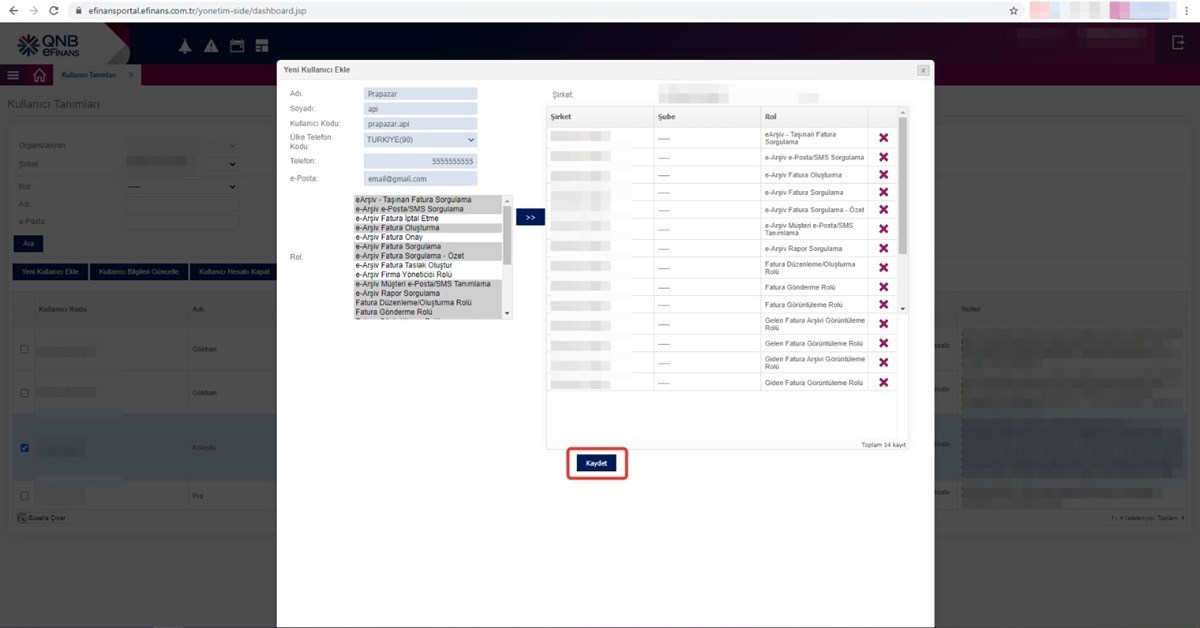1200x628 pixels.
Task: Click the Yeni Kullanıcı Ekle button
Action: [50, 272]
